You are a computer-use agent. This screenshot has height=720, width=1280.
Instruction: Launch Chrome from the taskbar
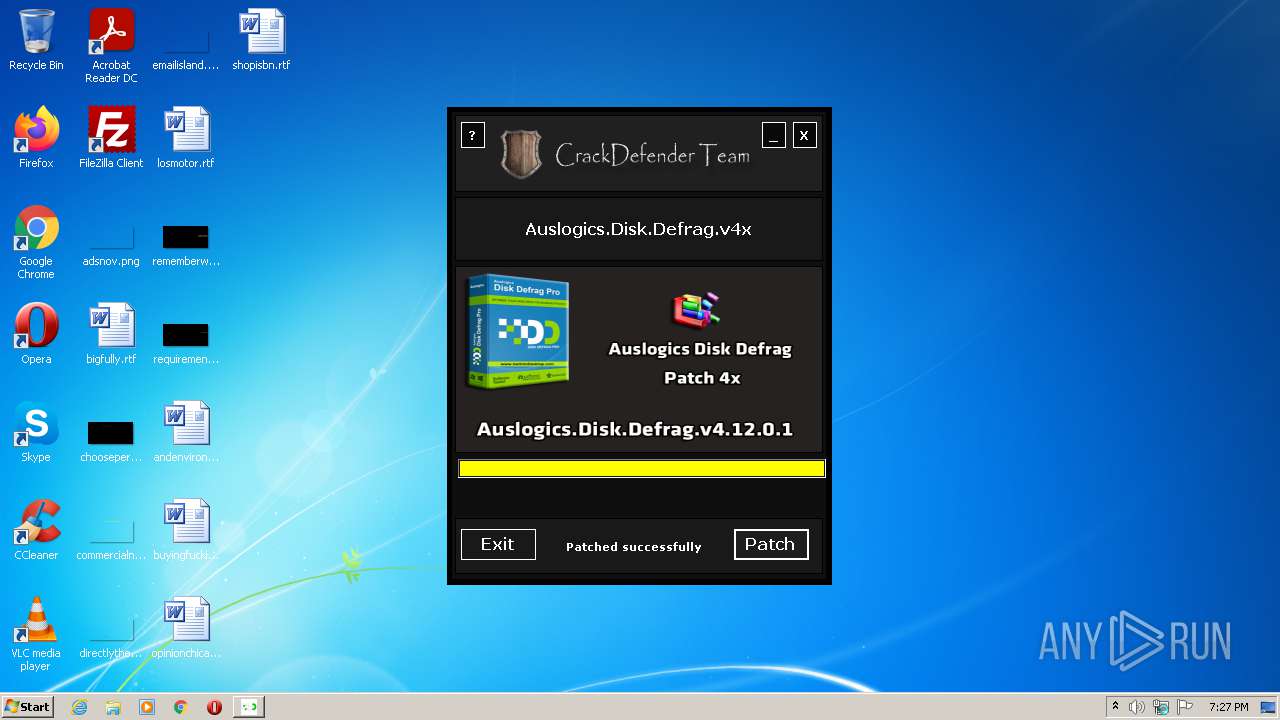click(181, 707)
